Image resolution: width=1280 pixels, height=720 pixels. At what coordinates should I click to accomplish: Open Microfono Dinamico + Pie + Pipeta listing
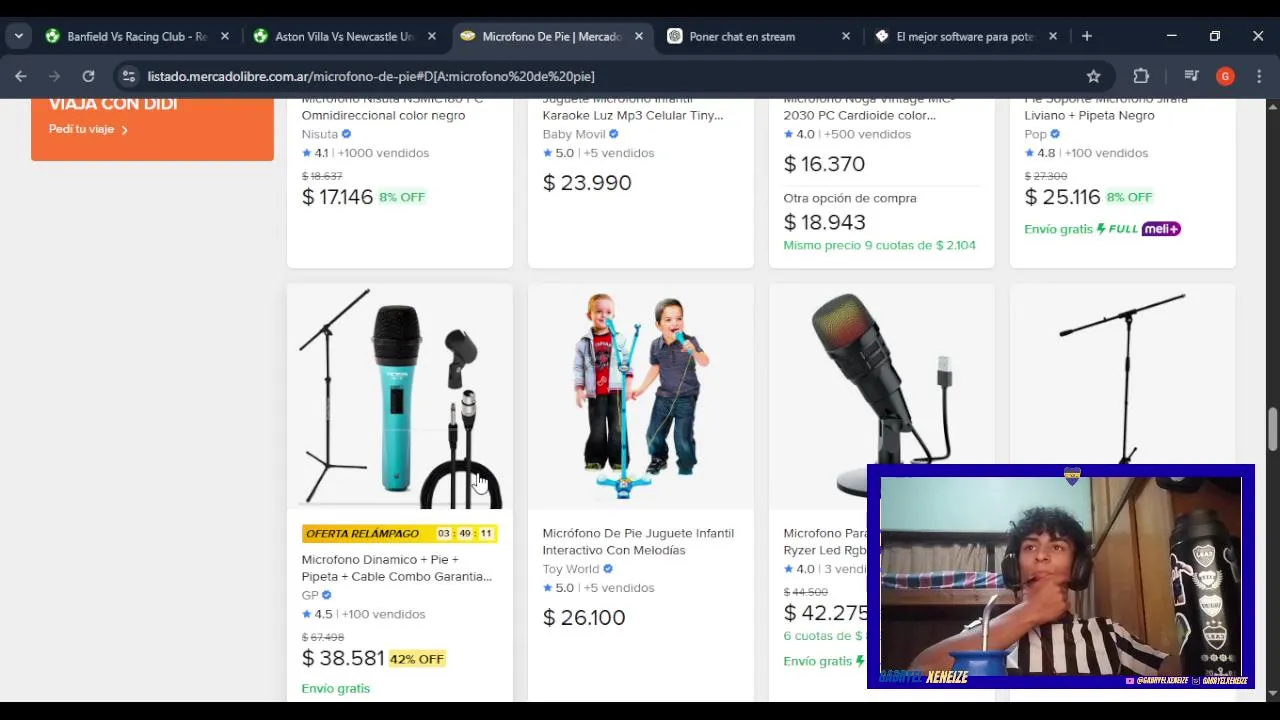396,568
